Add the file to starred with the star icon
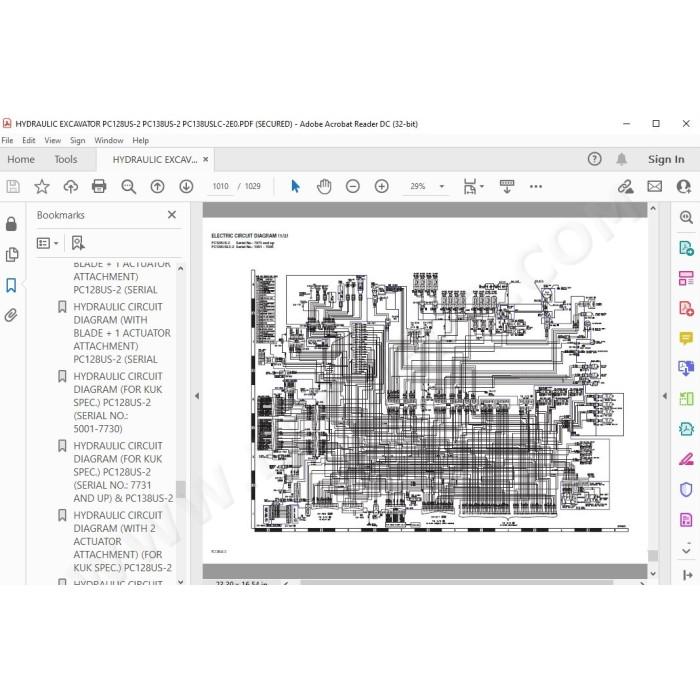Viewport: 700px width, 700px height. click(42, 186)
